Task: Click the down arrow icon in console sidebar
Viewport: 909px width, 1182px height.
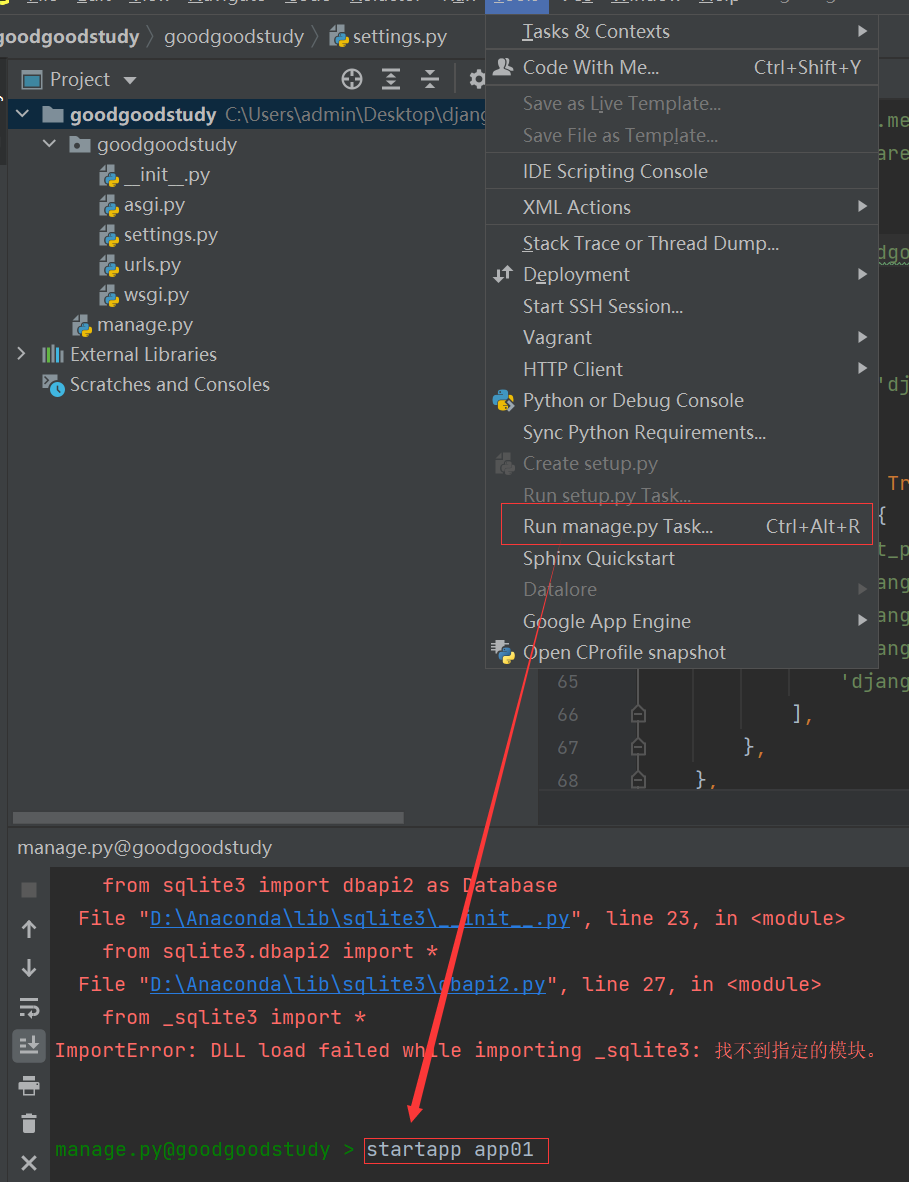Action: coord(29,968)
